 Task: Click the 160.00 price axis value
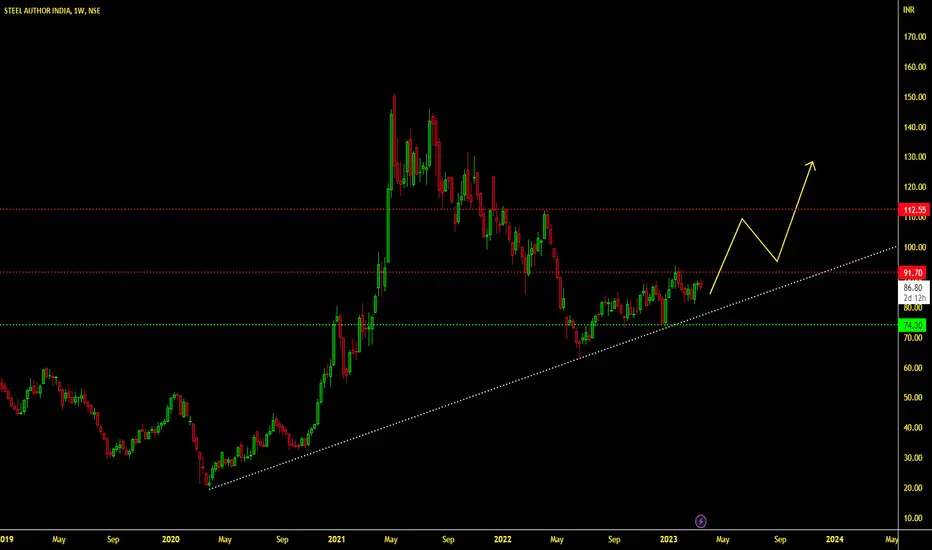[914, 67]
